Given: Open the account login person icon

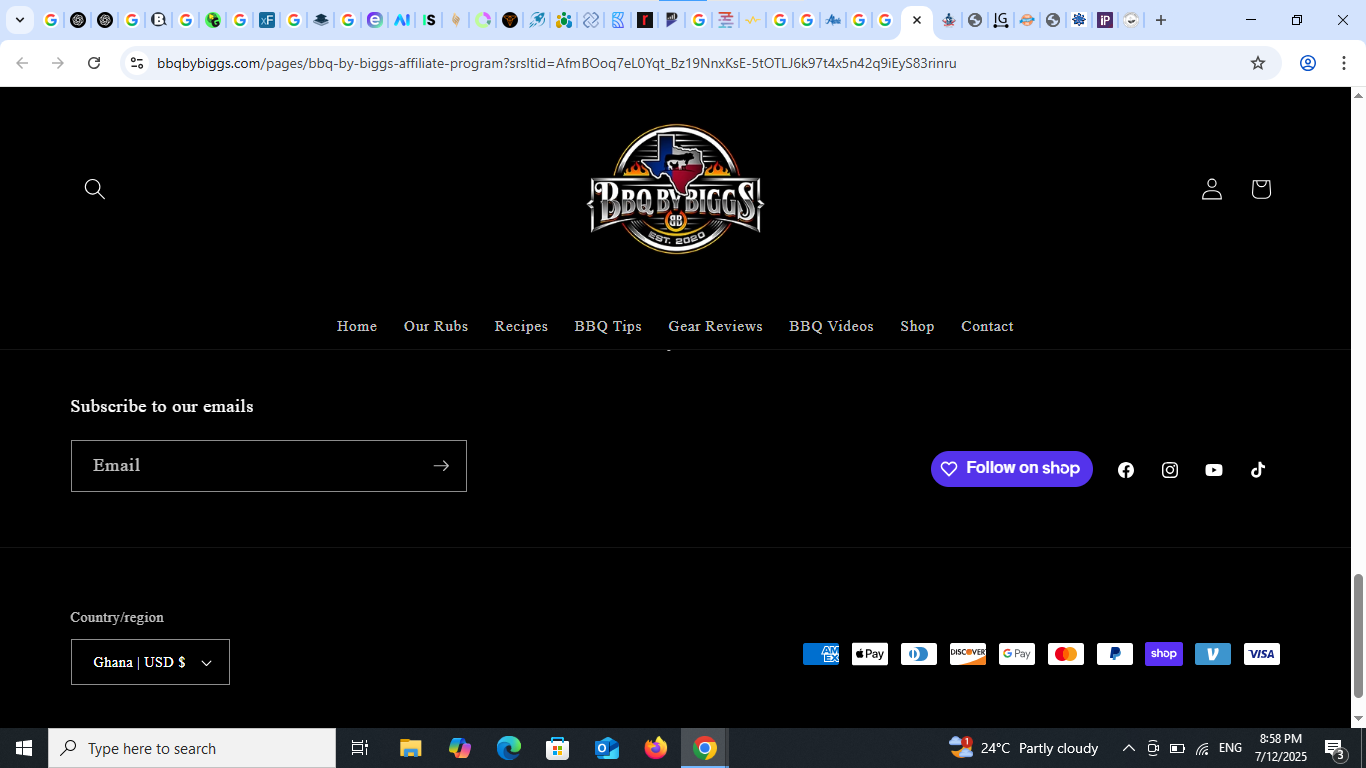Looking at the screenshot, I should click(x=1212, y=189).
